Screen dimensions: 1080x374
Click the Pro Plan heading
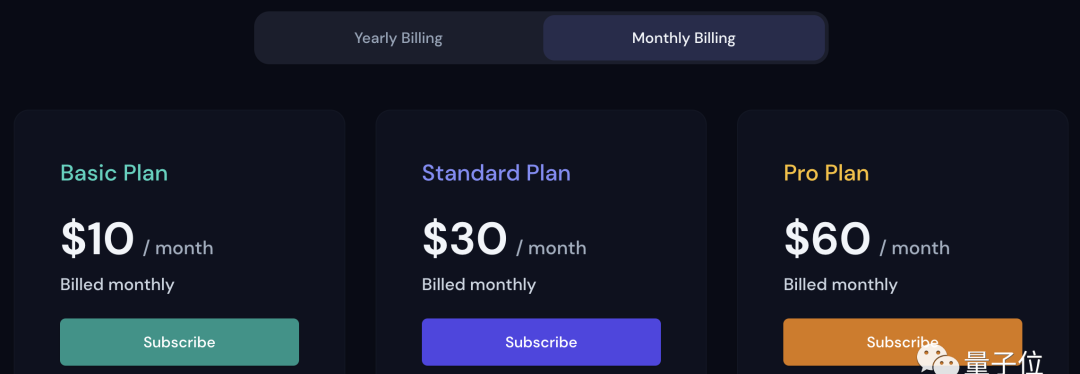pos(826,173)
